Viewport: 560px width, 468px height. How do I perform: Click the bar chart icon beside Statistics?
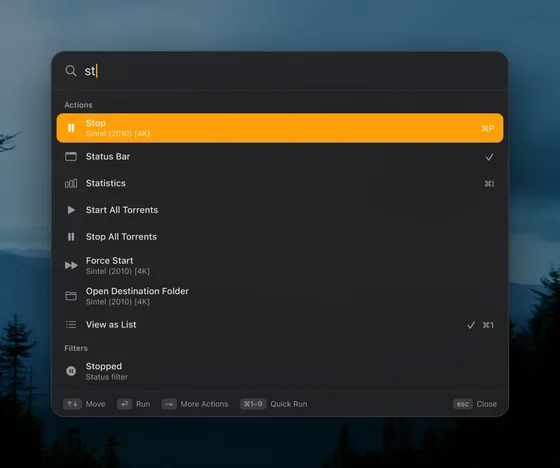[71, 183]
